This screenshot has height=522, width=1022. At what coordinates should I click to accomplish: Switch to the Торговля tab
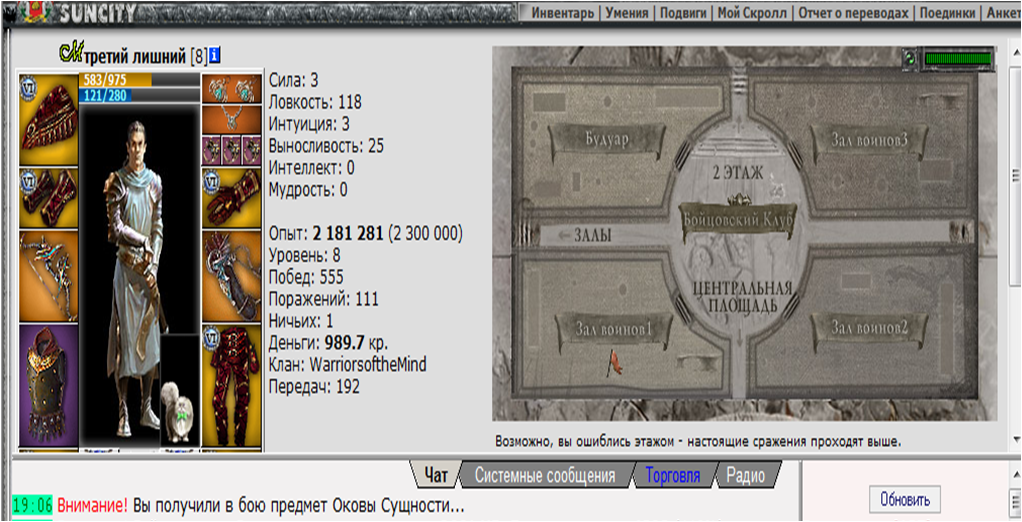point(673,475)
